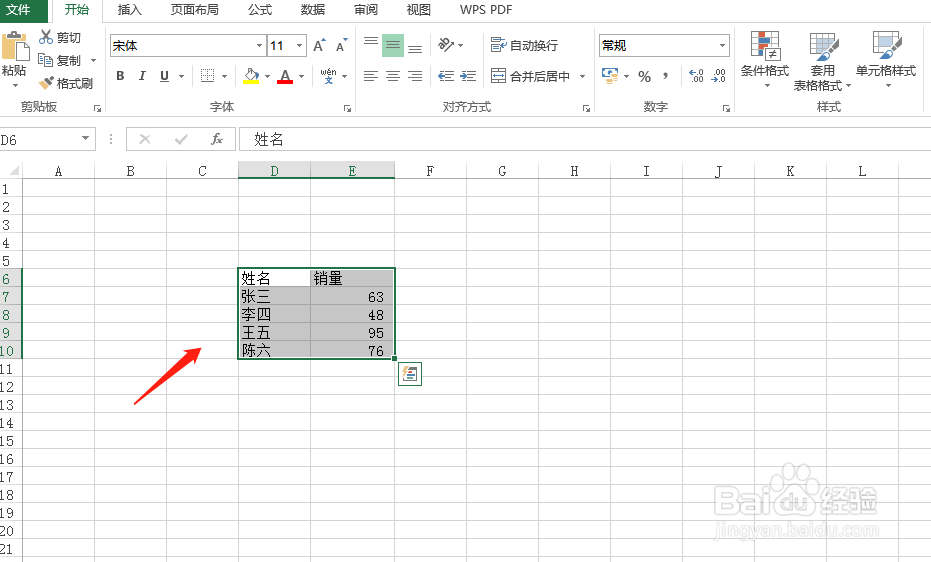
Task: Apply red font color A
Action: click(x=285, y=76)
